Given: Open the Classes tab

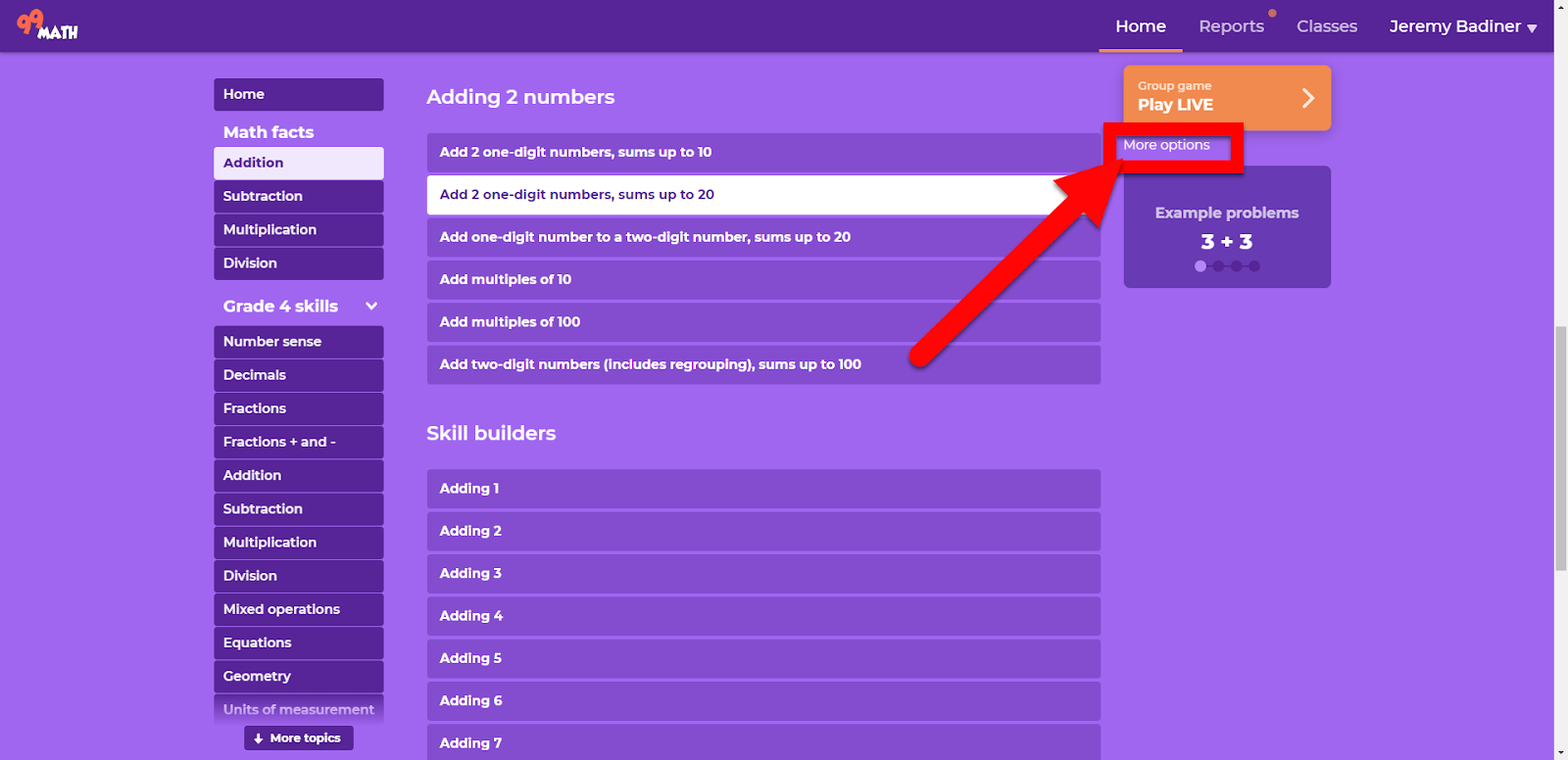Looking at the screenshot, I should [1327, 26].
